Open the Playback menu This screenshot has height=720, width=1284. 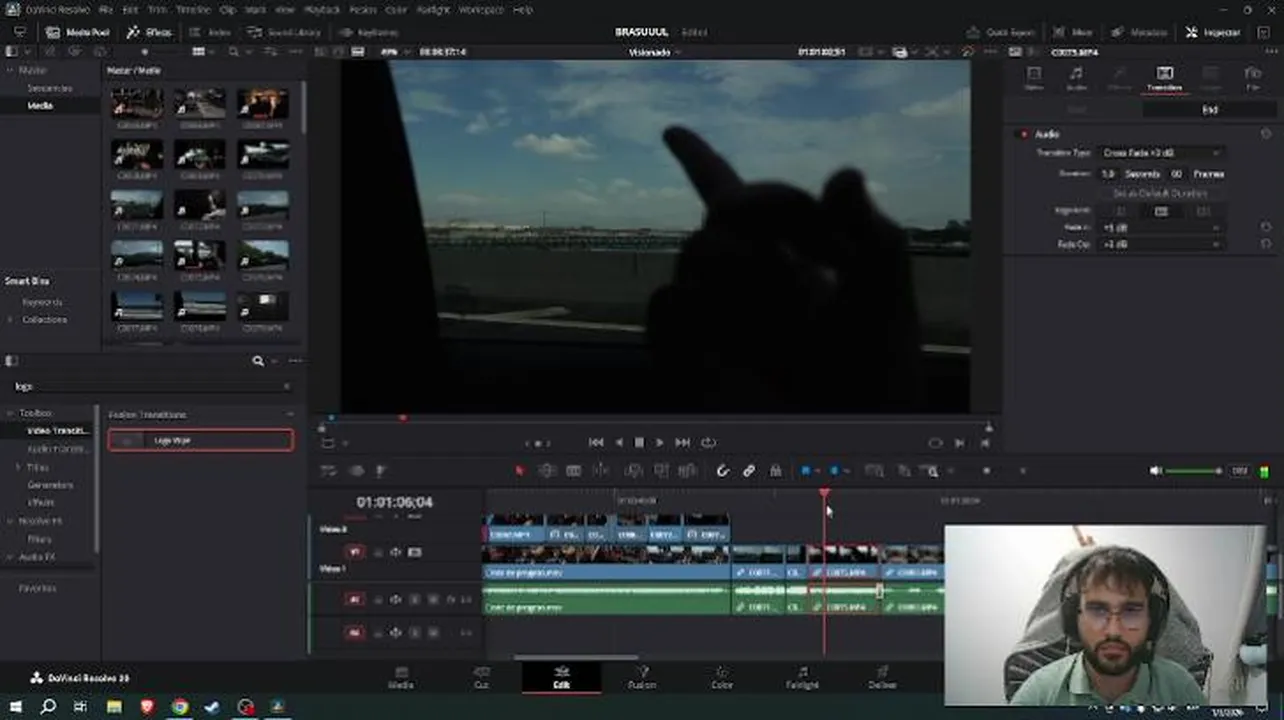point(322,9)
